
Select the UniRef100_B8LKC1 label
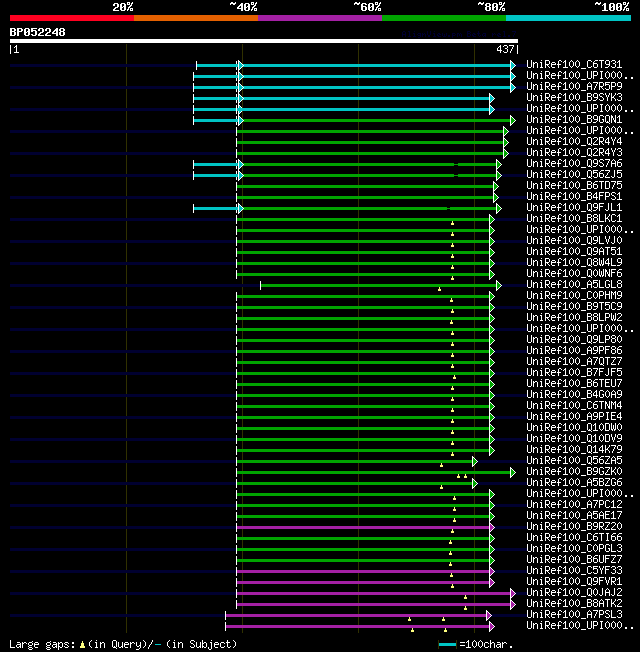click(574, 218)
